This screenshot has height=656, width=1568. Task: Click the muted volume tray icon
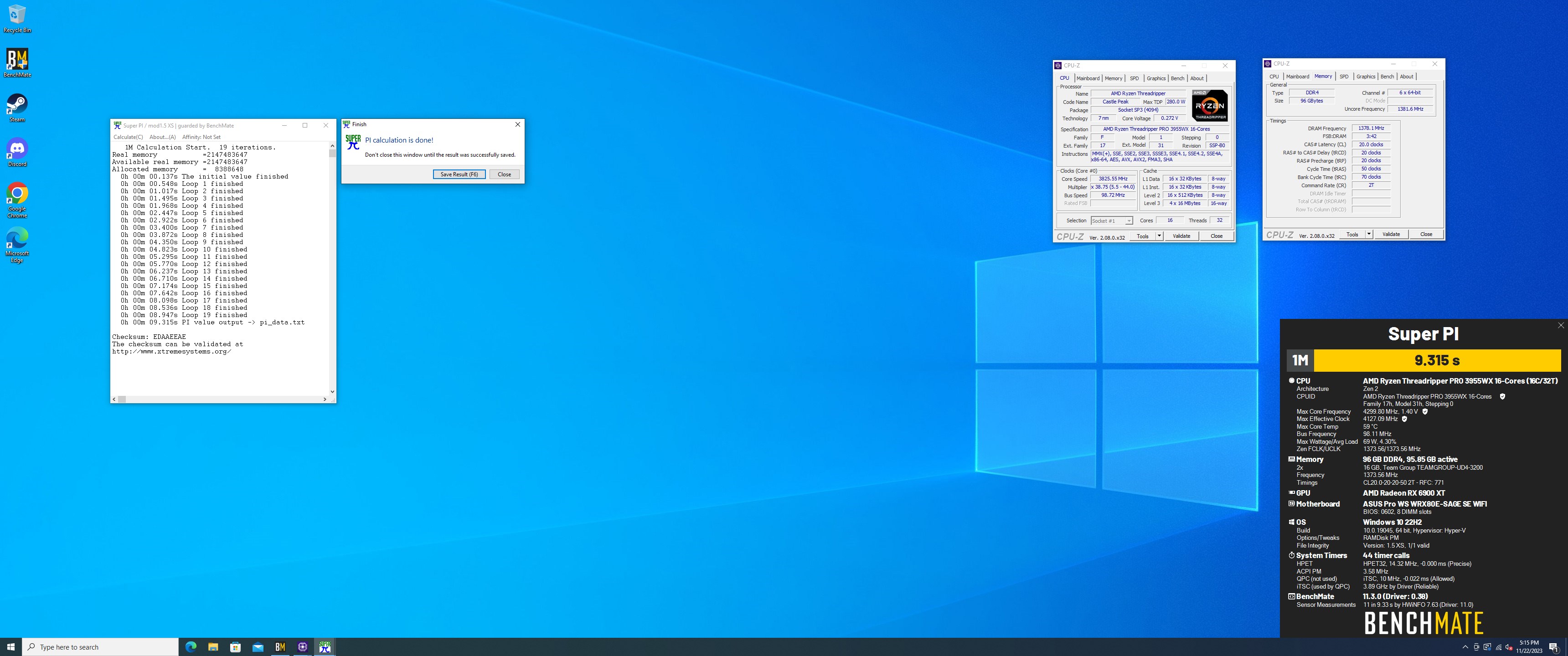1509,647
